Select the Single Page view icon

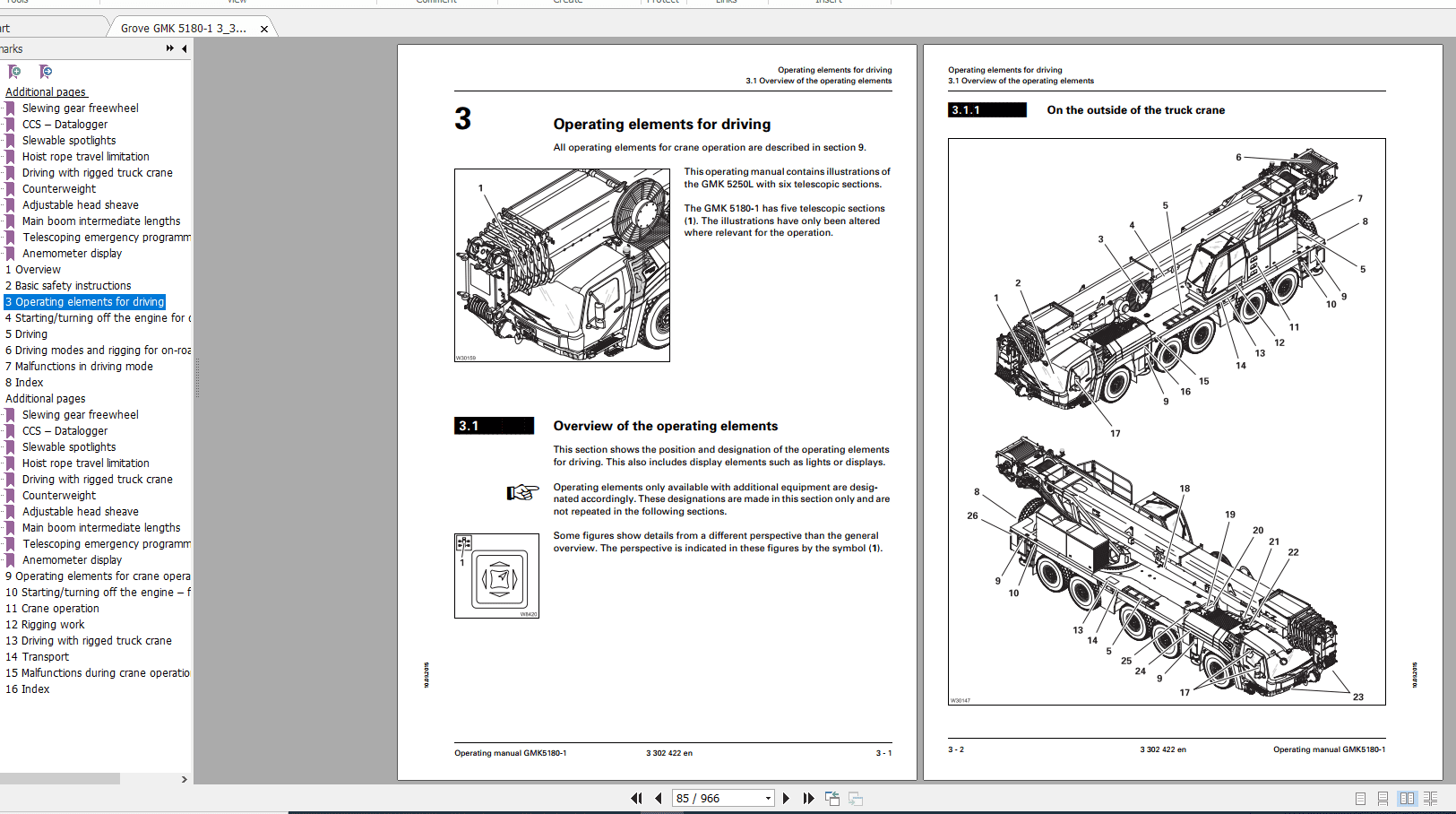pyautogui.click(x=1359, y=798)
